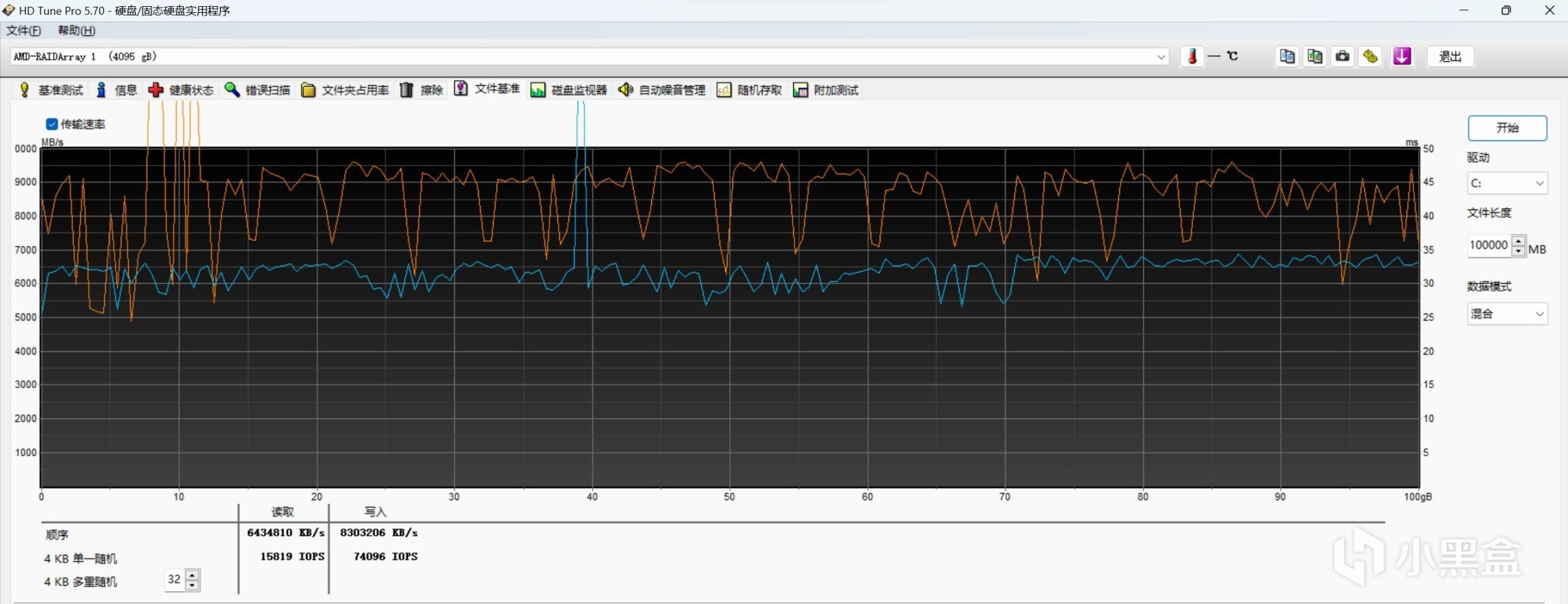This screenshot has width=1568, height=604.
Task: Start the file benchmark with 开始
Action: pos(1507,128)
